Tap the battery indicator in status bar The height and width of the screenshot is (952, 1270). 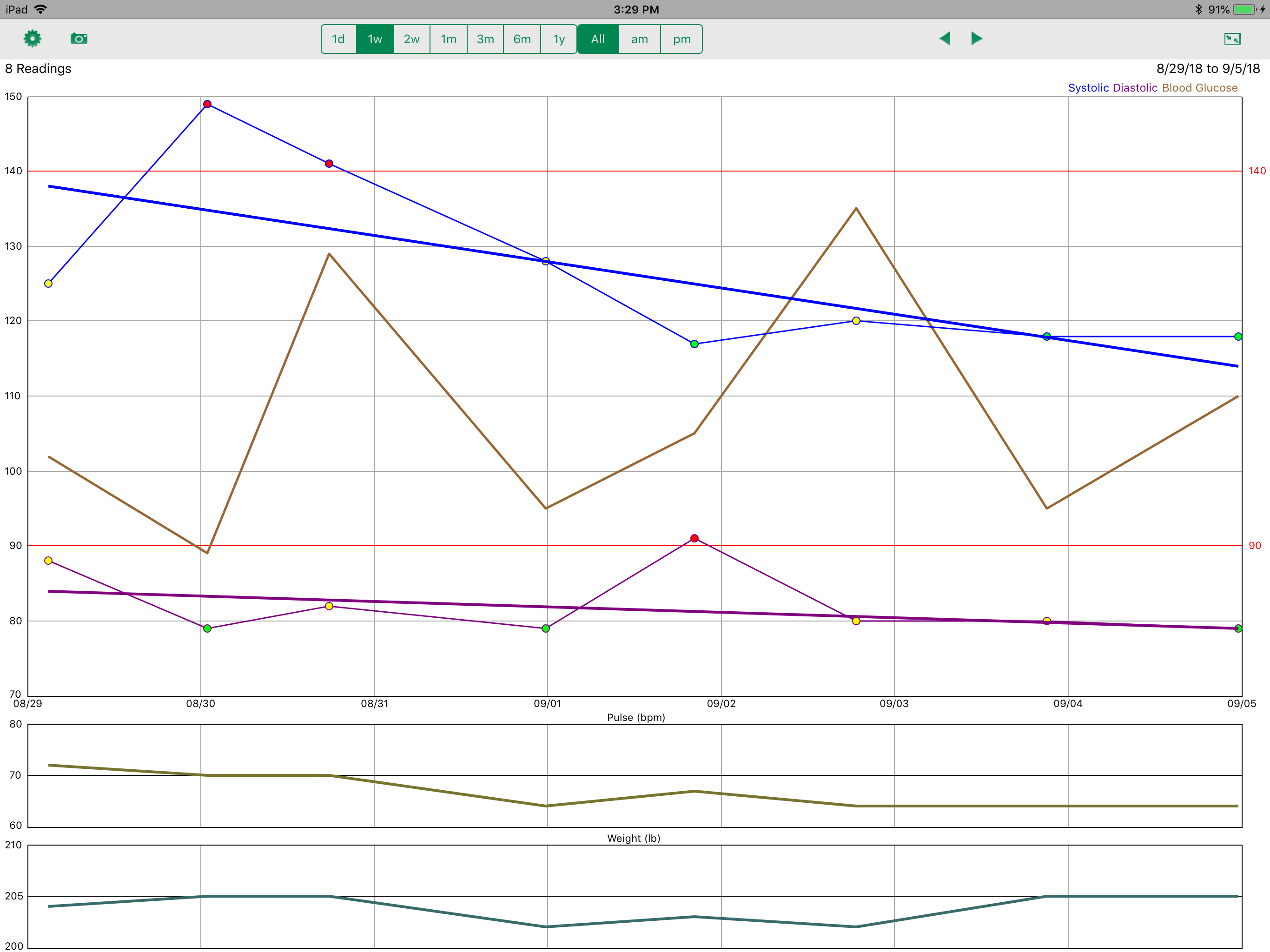pos(1244,9)
